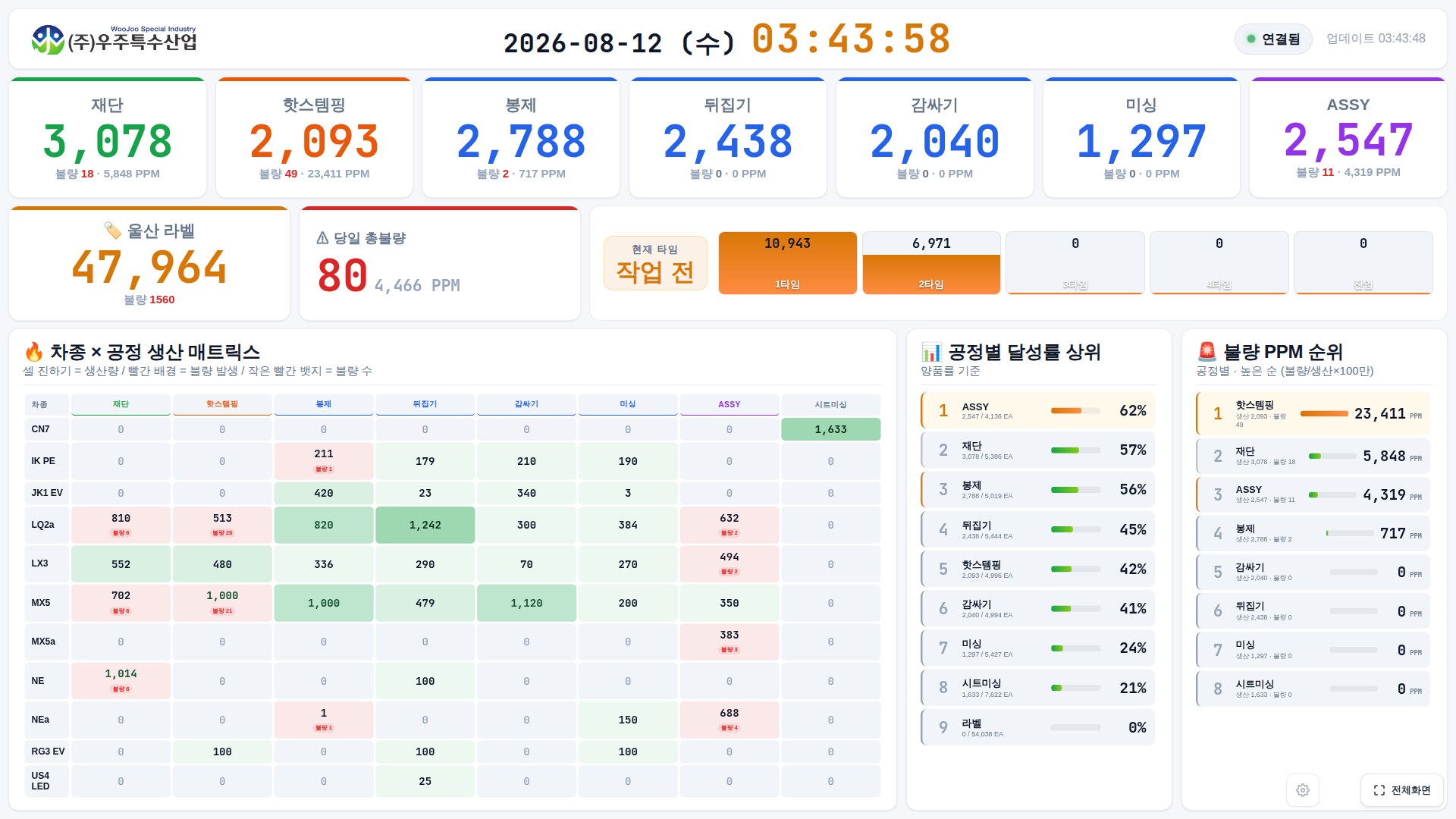This screenshot has height=819, width=1456.
Task: Click the 잔업 overtime shift box
Action: click(1363, 262)
